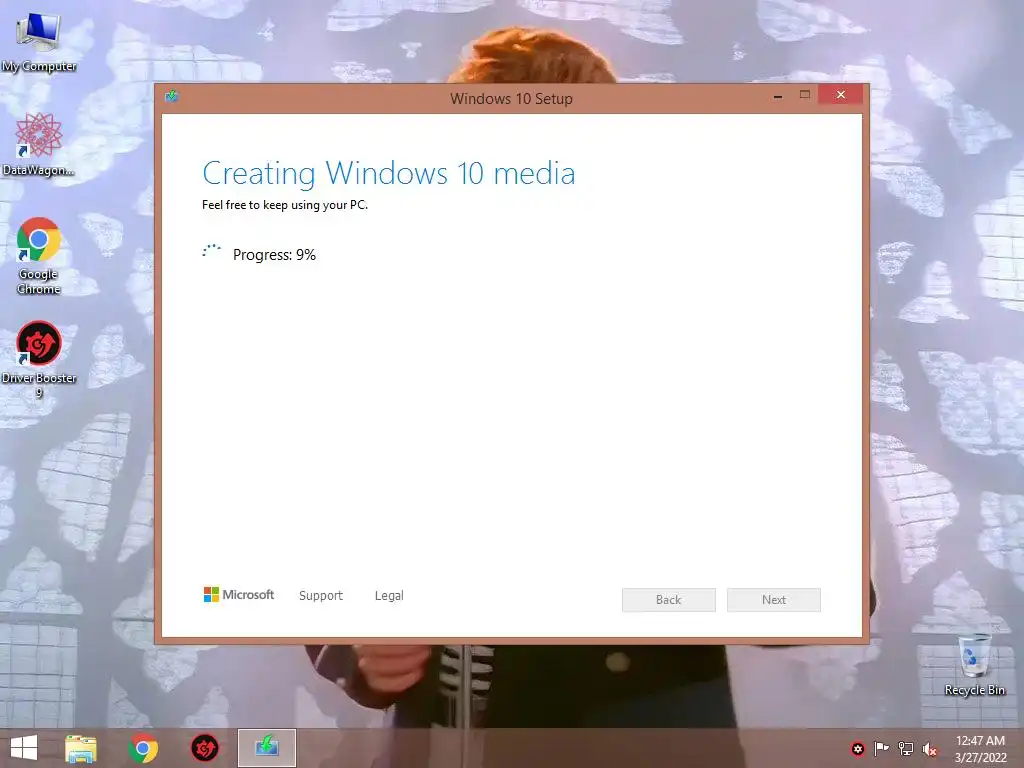
Task: Click the Progress: 9% text
Action: (x=274, y=255)
